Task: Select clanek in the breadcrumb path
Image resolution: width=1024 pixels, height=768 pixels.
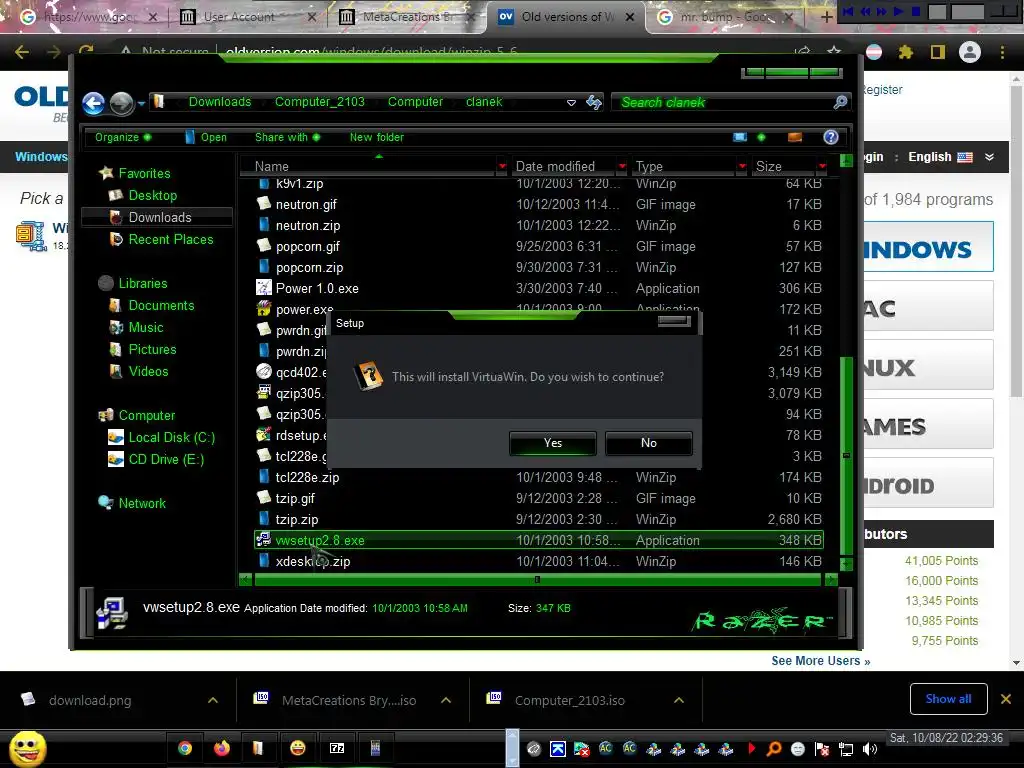Action: 484,102
